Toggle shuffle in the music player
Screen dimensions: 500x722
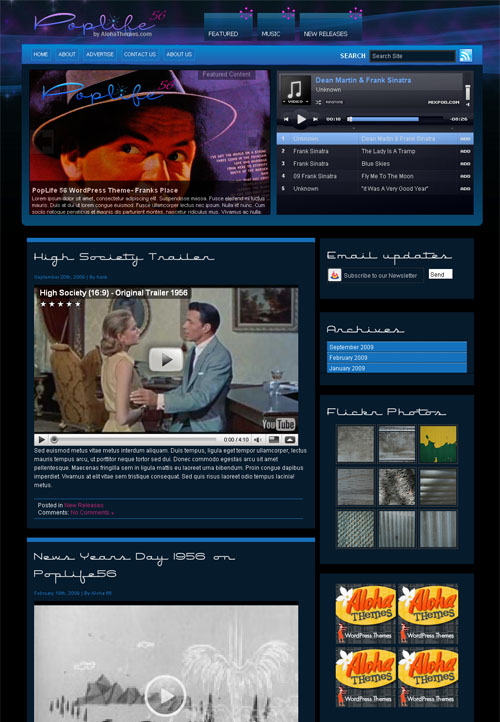[318, 102]
